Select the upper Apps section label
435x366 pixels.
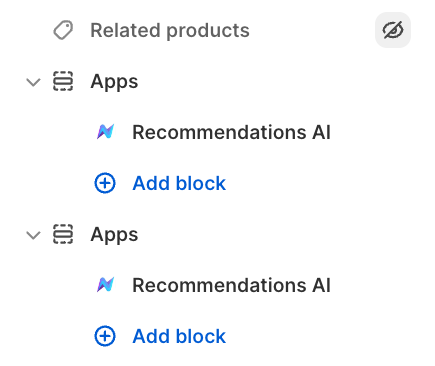point(114,82)
